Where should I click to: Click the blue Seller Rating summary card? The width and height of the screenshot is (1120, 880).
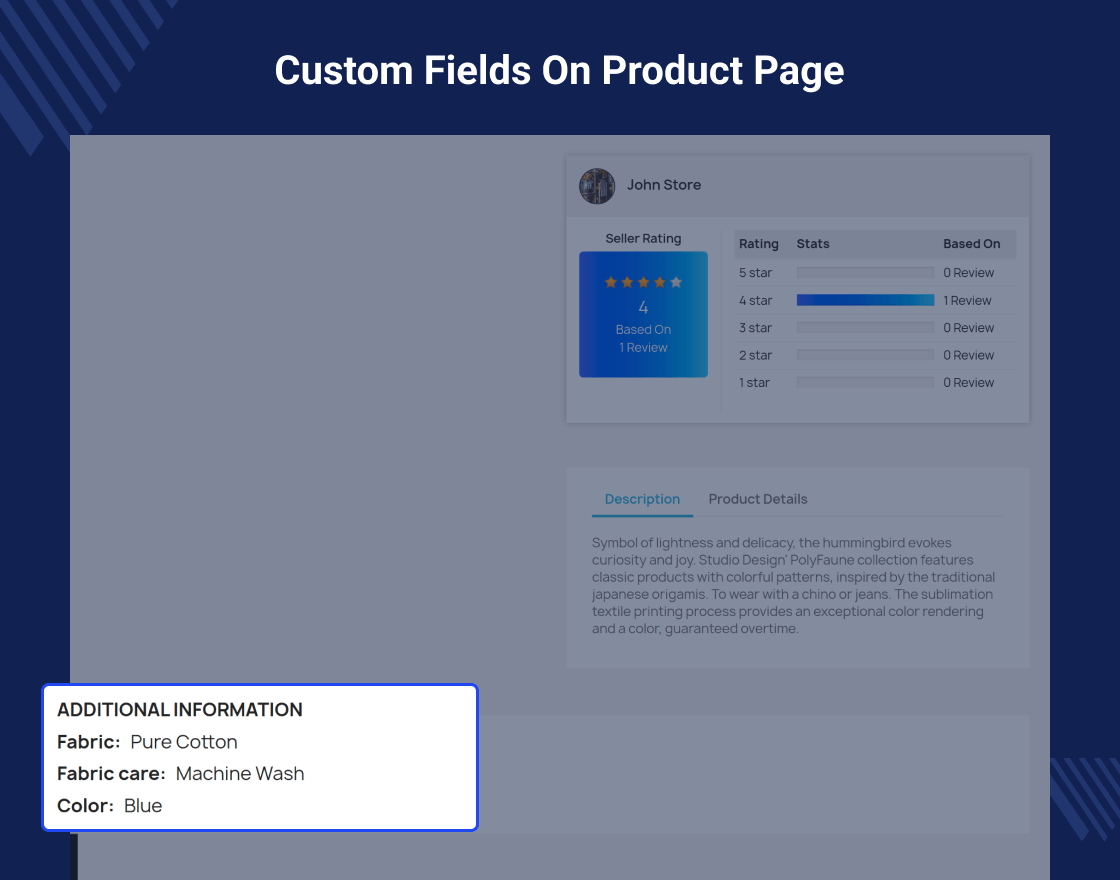tap(644, 314)
